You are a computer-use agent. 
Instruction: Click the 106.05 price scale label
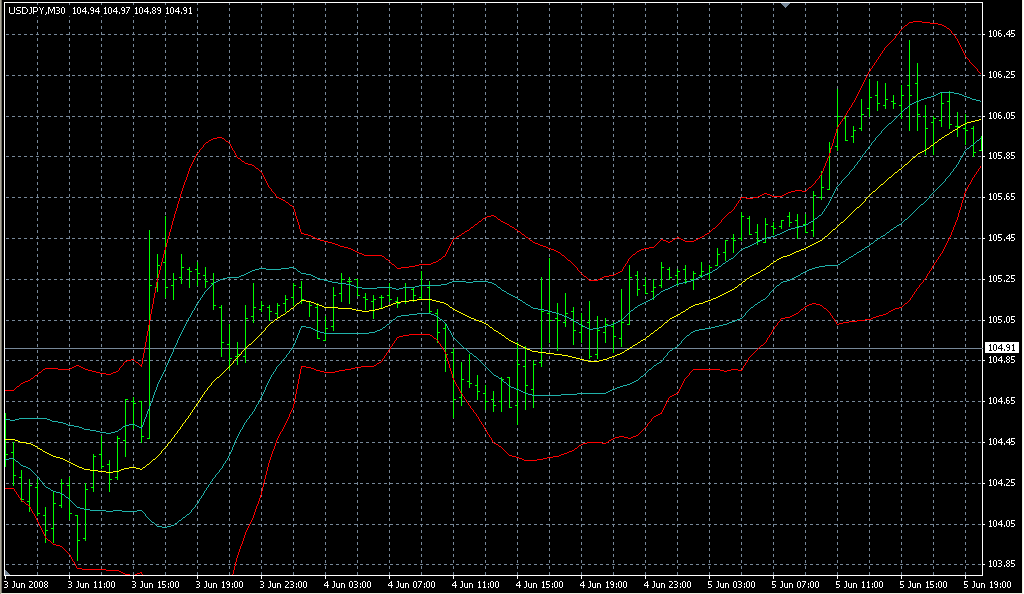tap(1000, 116)
